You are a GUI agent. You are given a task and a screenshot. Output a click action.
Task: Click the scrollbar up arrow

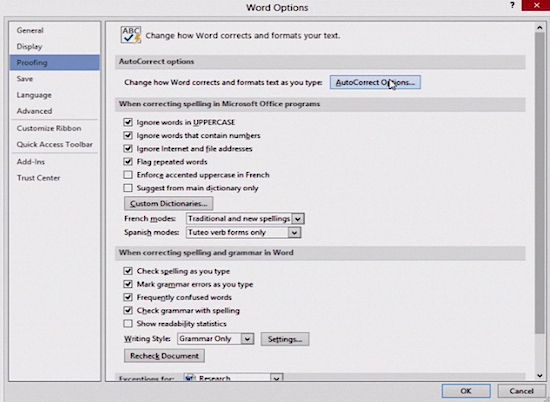coord(539,28)
